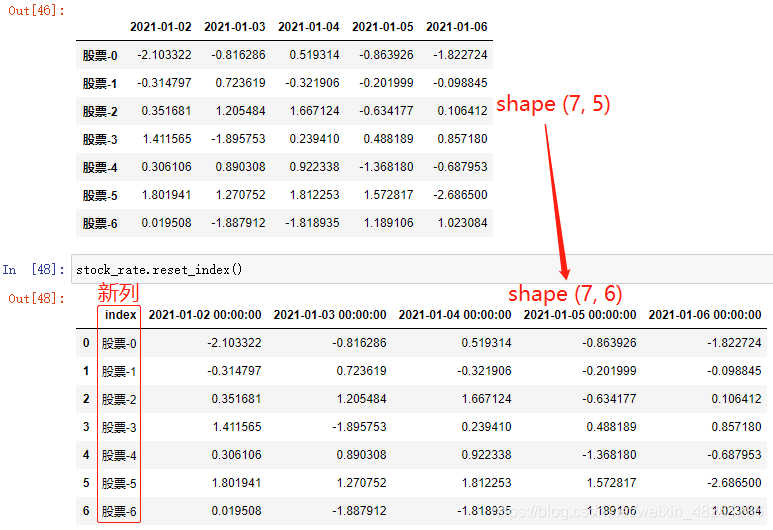This screenshot has height=530, width=773.
Task: Click row number 0 in second table
Action: (x=86, y=343)
